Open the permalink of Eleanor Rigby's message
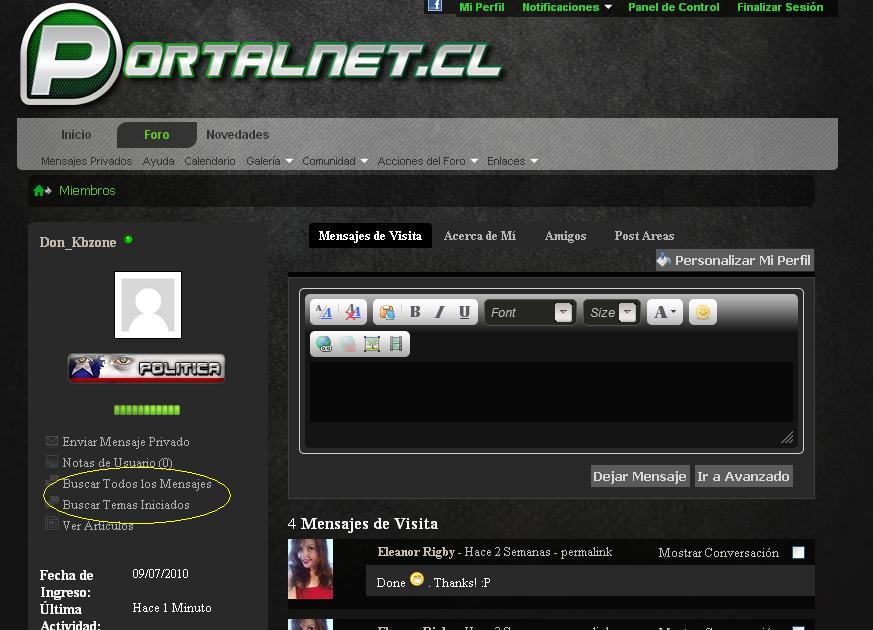873x630 pixels. coord(586,552)
